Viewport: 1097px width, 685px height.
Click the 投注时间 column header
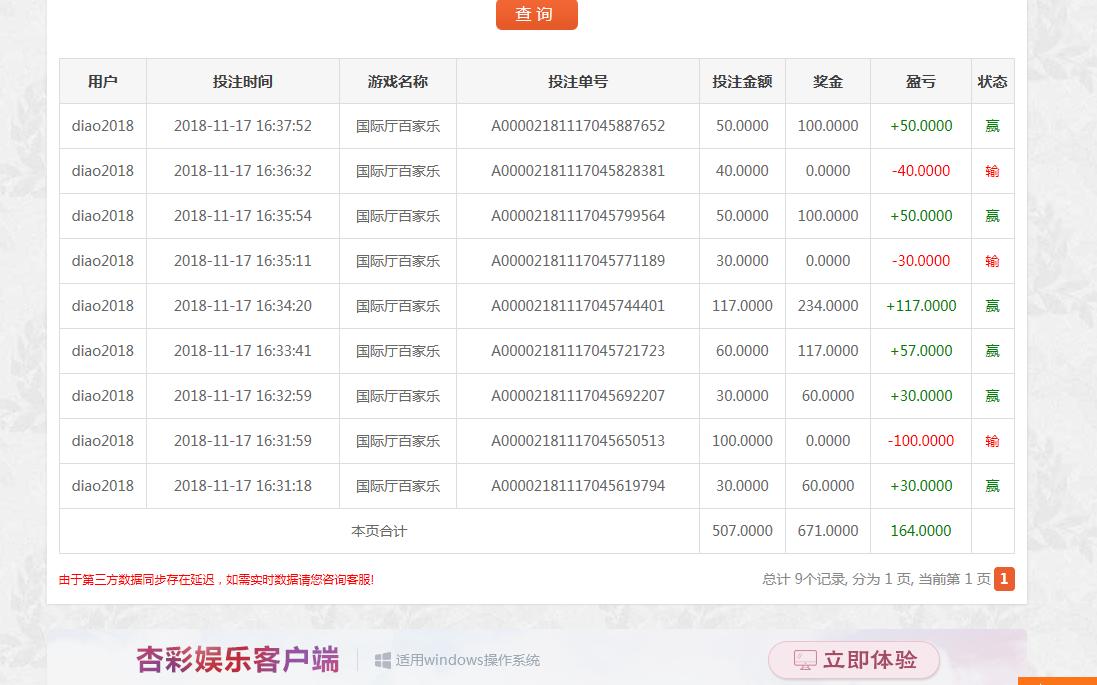tap(243, 81)
